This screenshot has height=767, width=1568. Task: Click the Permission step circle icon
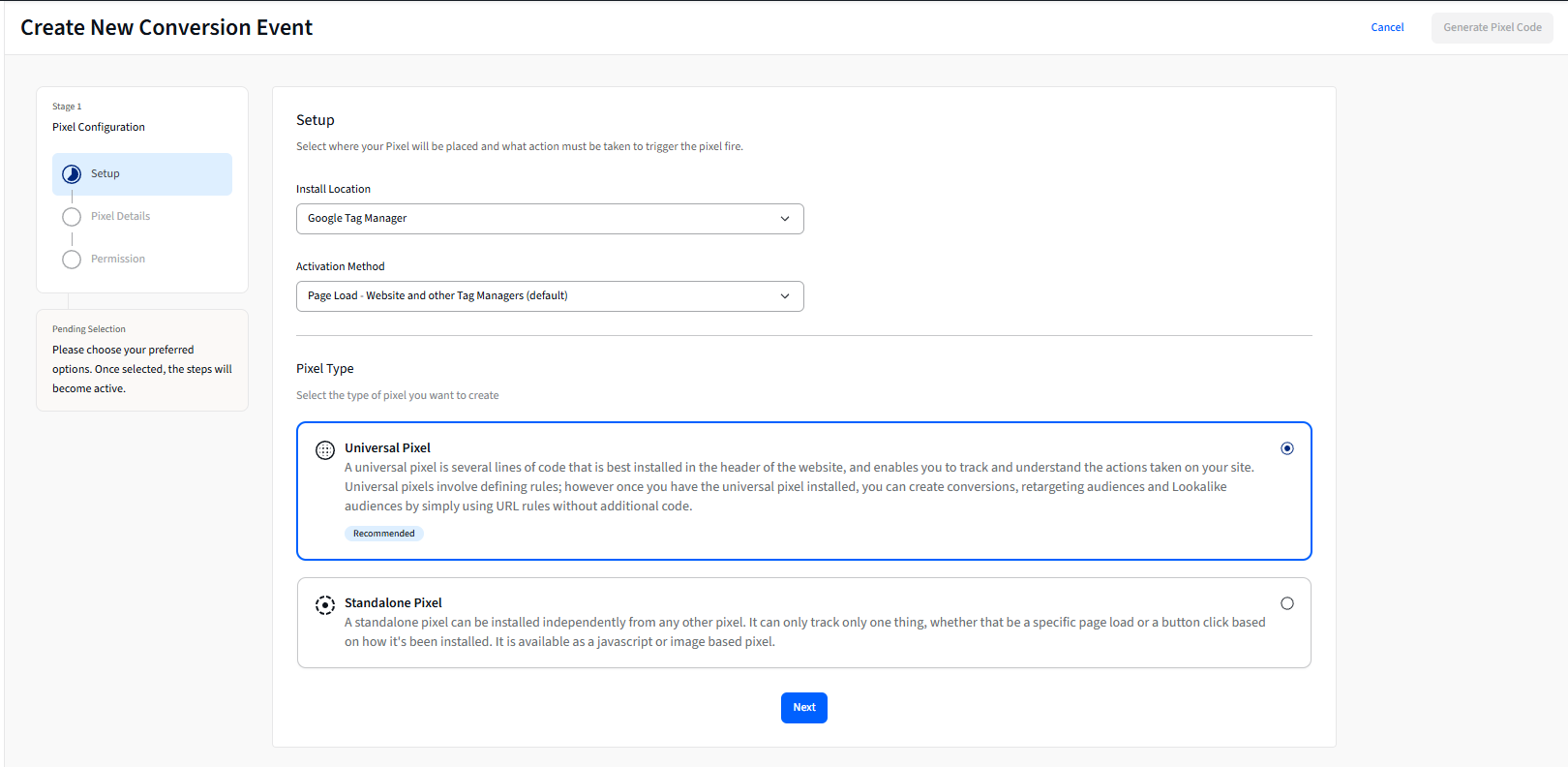pos(72,260)
